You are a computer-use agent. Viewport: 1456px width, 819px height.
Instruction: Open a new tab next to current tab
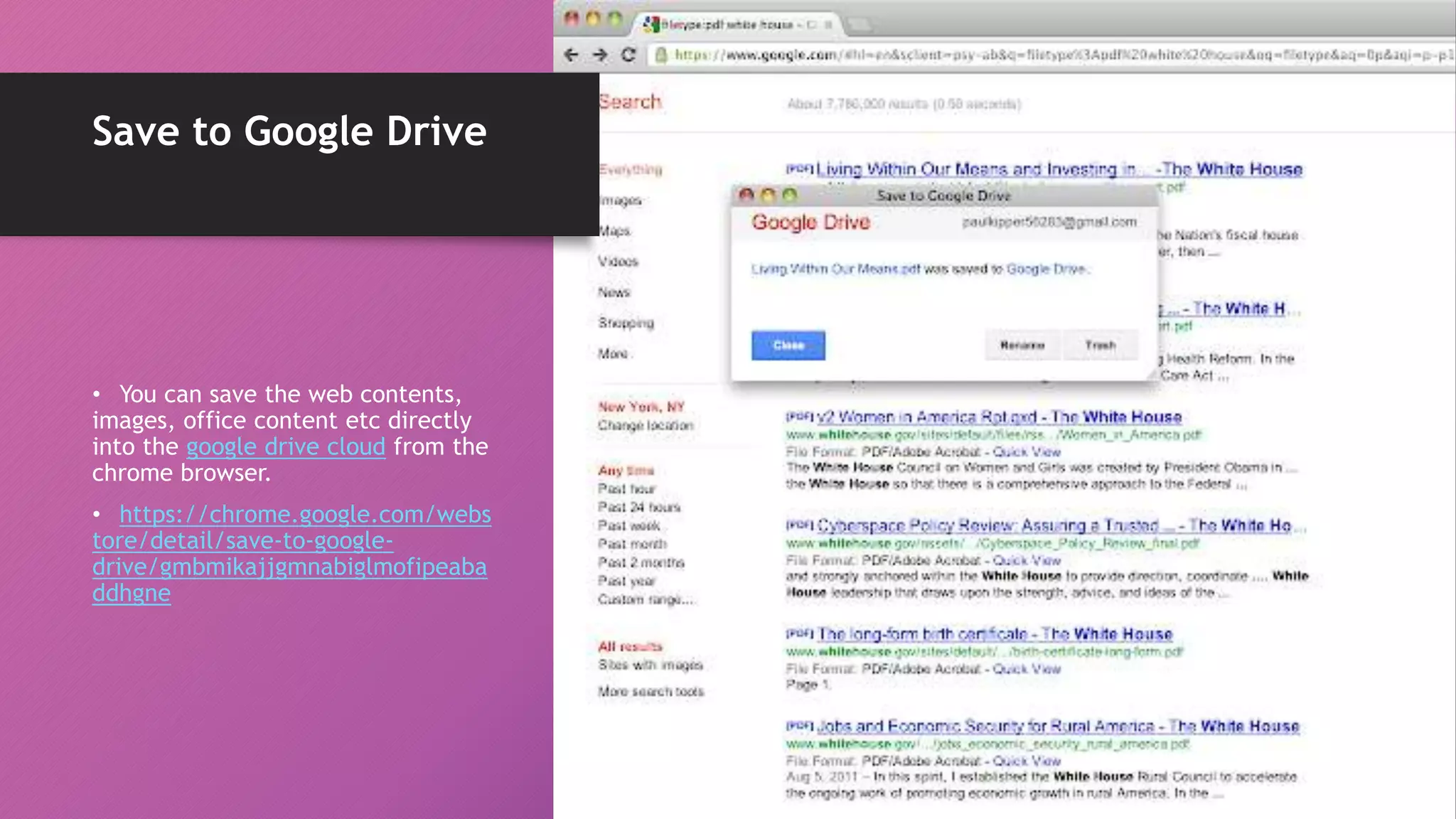860,25
